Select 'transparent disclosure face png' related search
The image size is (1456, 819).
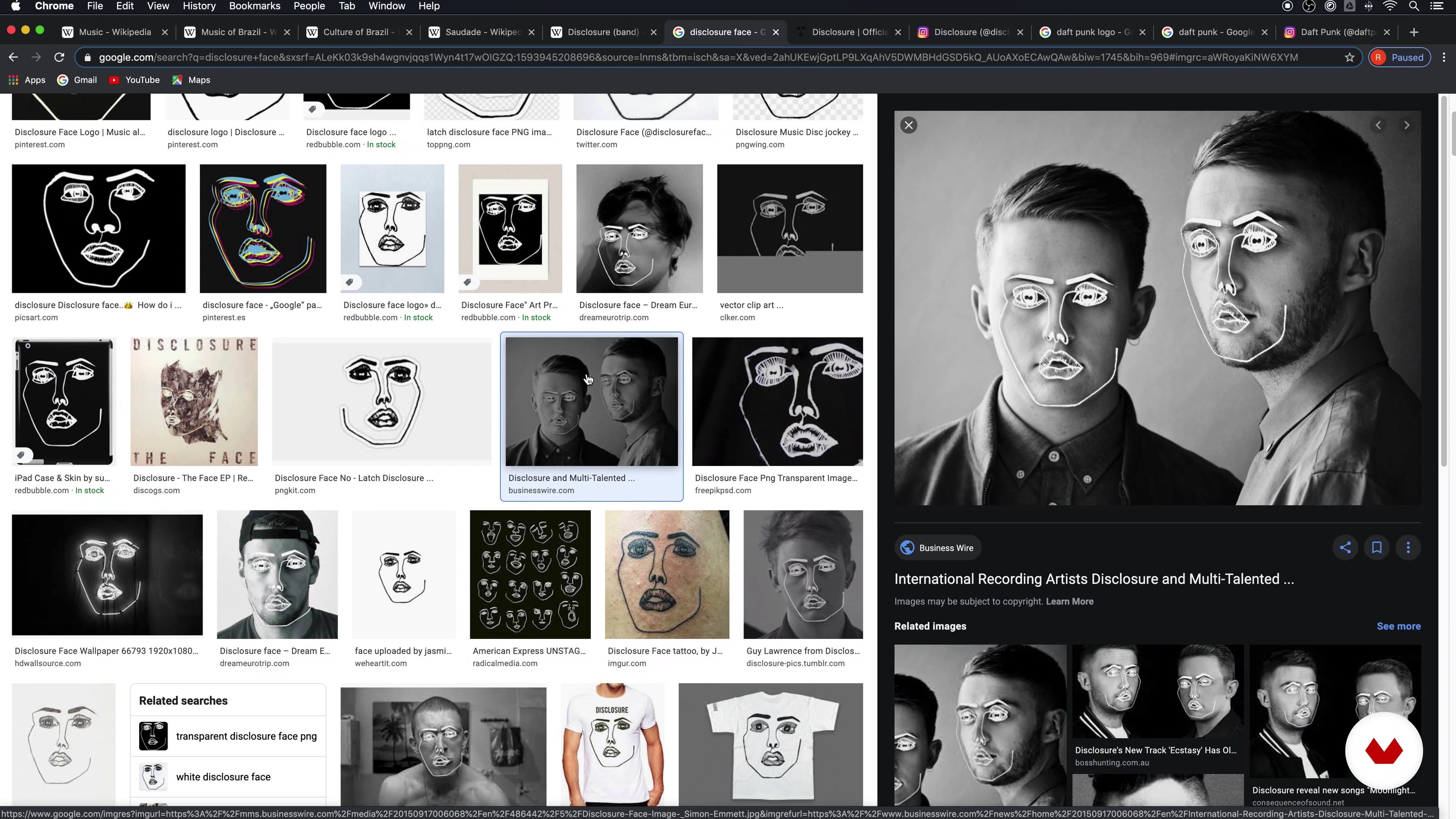(x=228, y=736)
